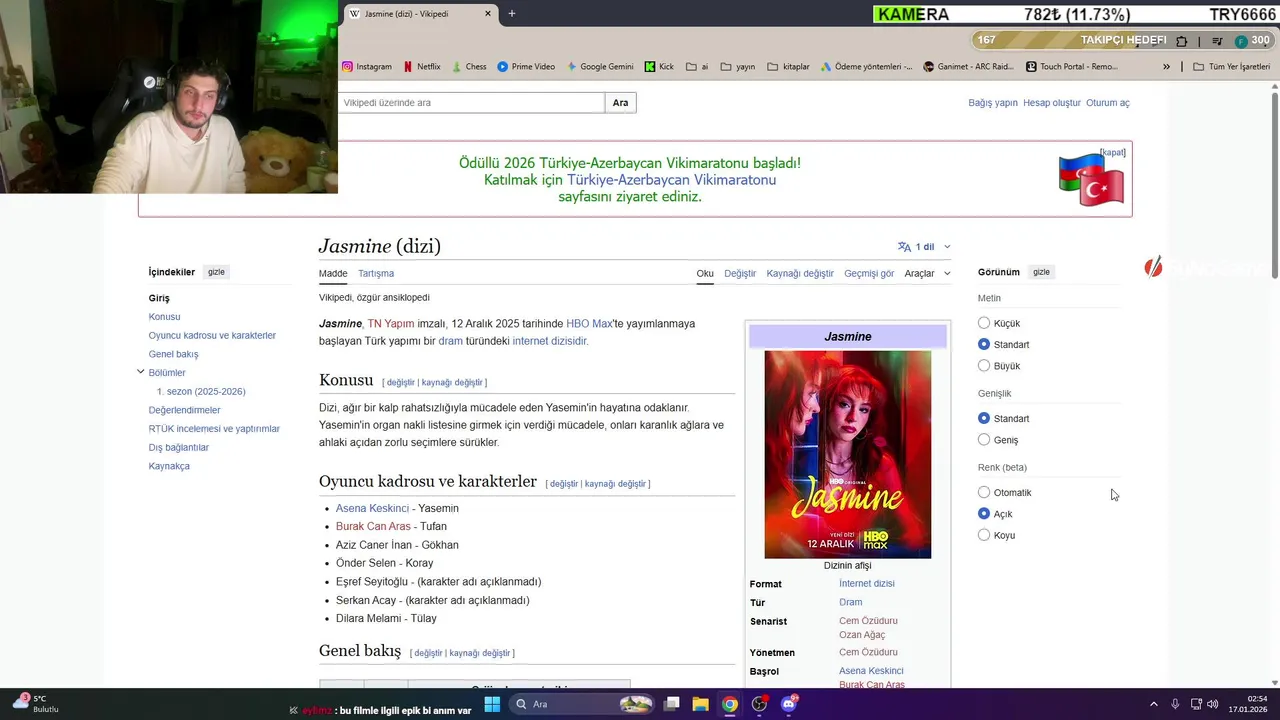
Task: Open the Windows Start menu
Action: [492, 704]
